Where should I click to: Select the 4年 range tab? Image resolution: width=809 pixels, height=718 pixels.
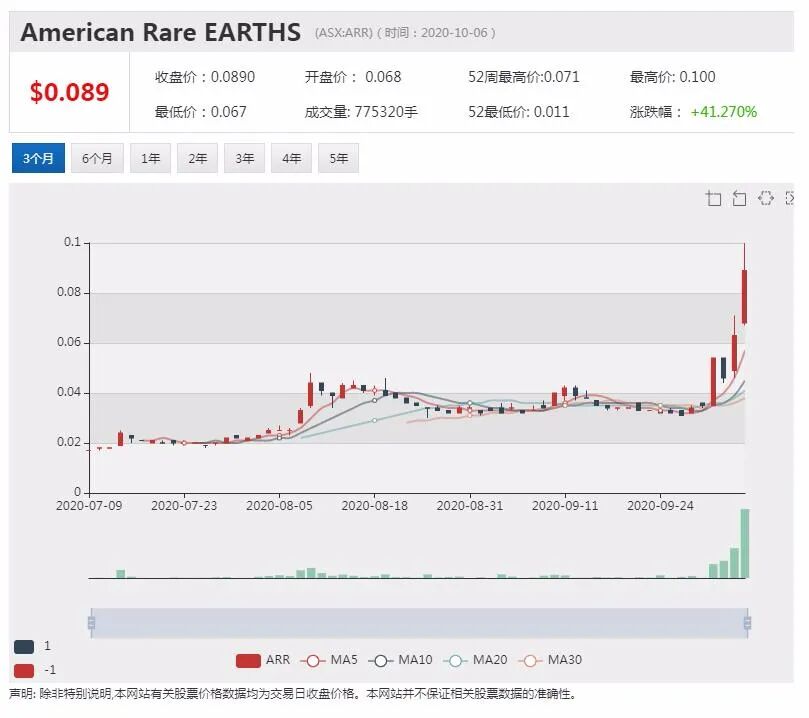click(292, 158)
